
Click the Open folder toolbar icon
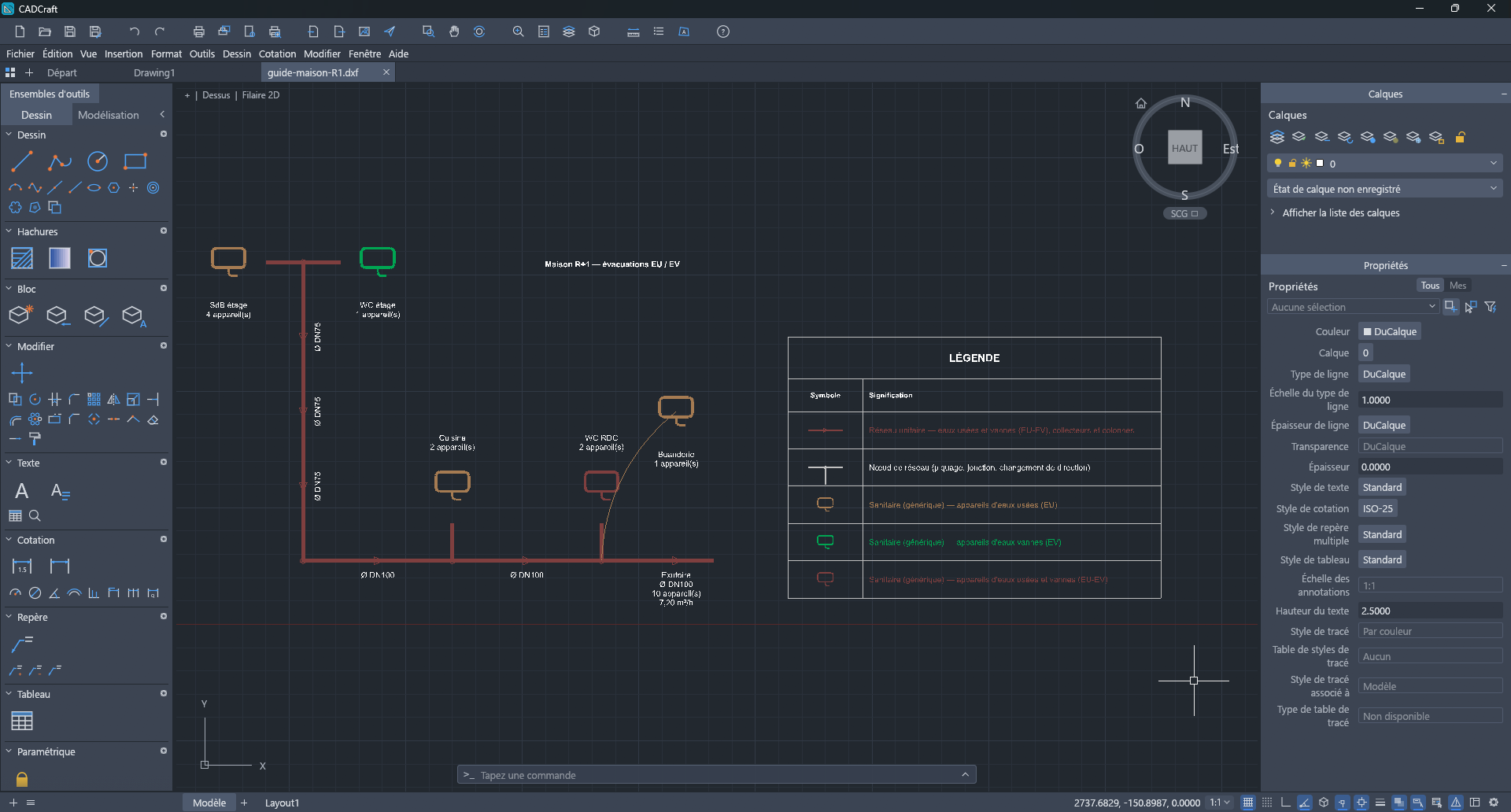[45, 31]
